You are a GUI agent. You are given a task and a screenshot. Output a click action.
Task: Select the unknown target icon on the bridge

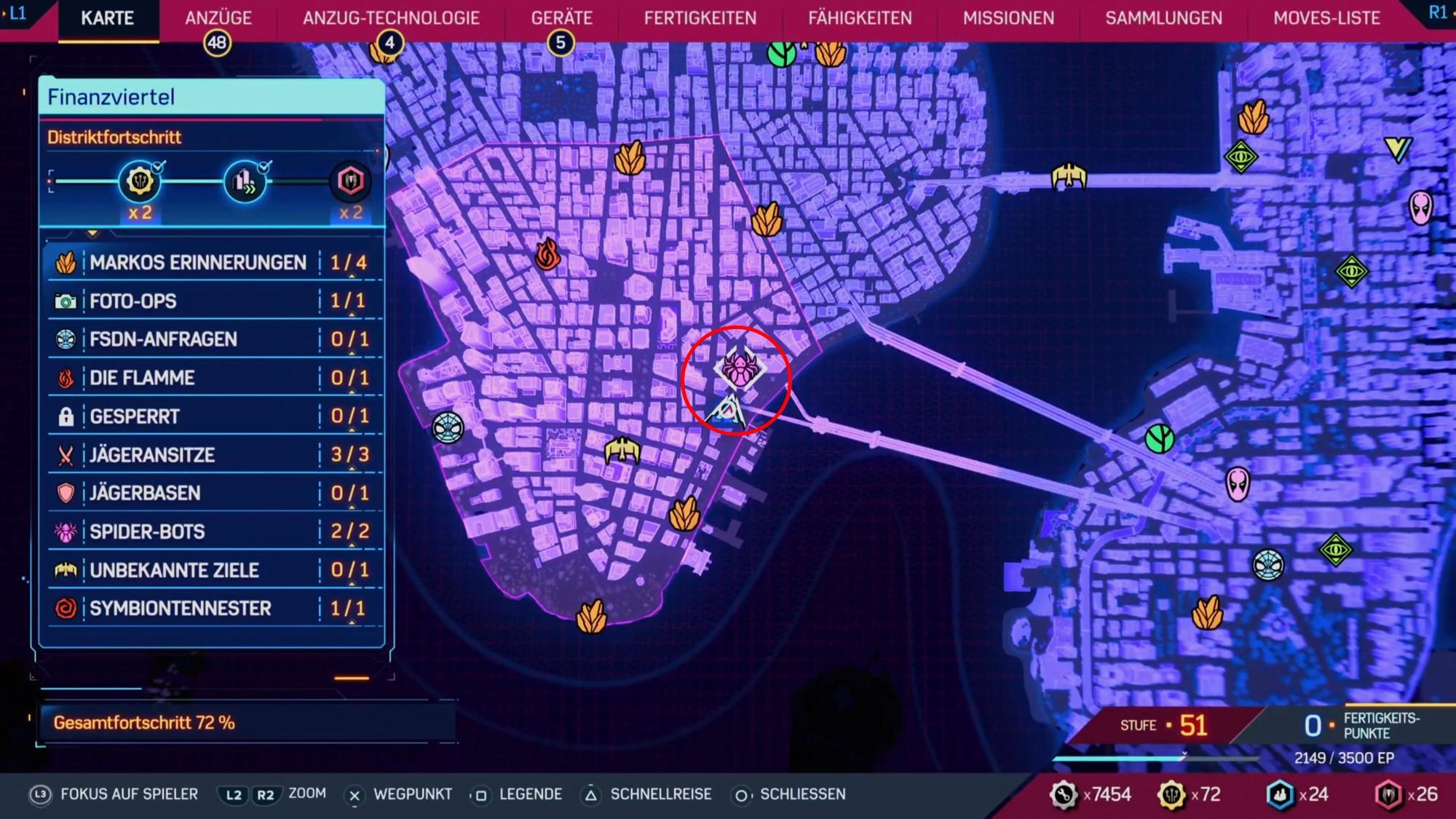[x=1069, y=176]
